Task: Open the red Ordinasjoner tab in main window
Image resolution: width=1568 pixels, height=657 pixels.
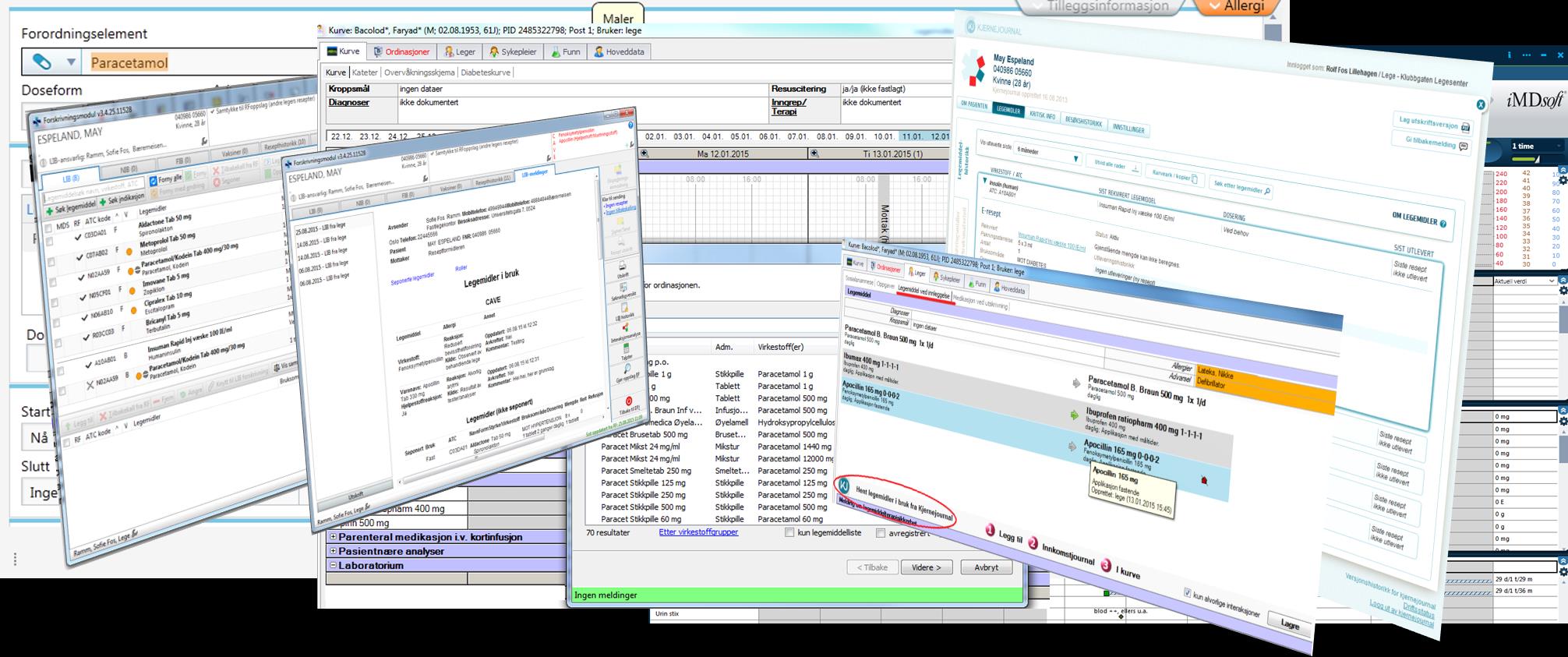Action: (x=402, y=51)
